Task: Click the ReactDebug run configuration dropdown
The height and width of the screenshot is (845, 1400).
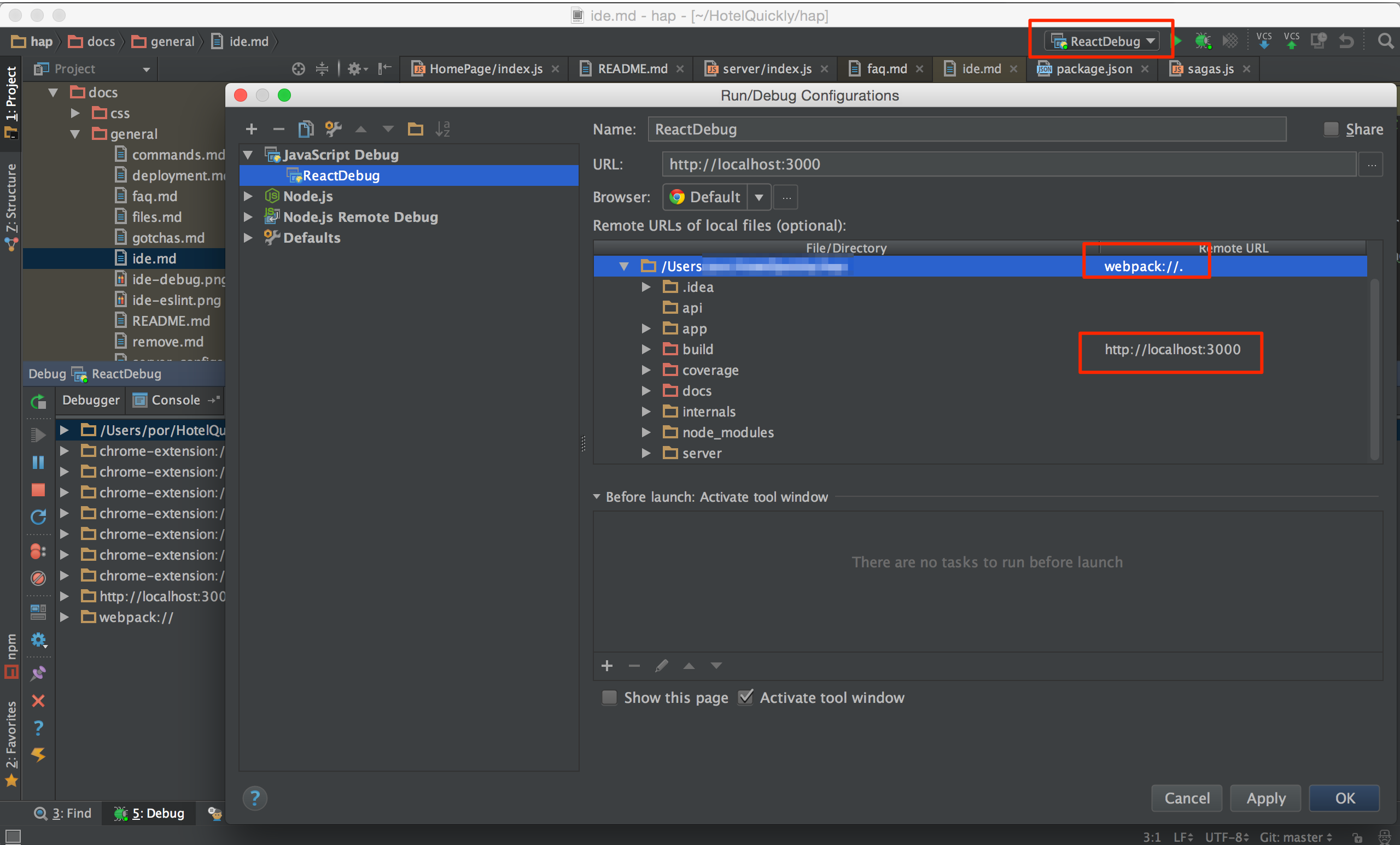Action: point(1101,41)
